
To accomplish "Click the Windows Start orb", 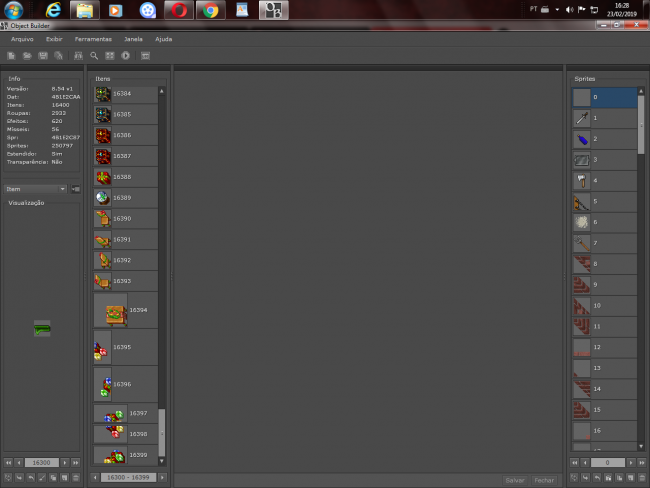I will coord(13,10).
